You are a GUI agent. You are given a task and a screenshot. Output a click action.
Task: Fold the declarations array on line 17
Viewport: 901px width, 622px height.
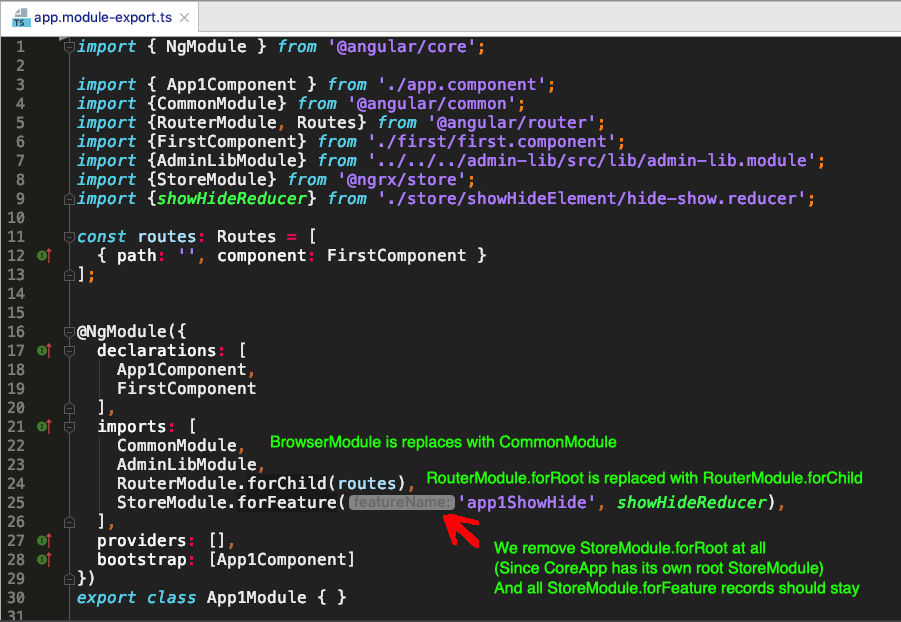click(68, 351)
